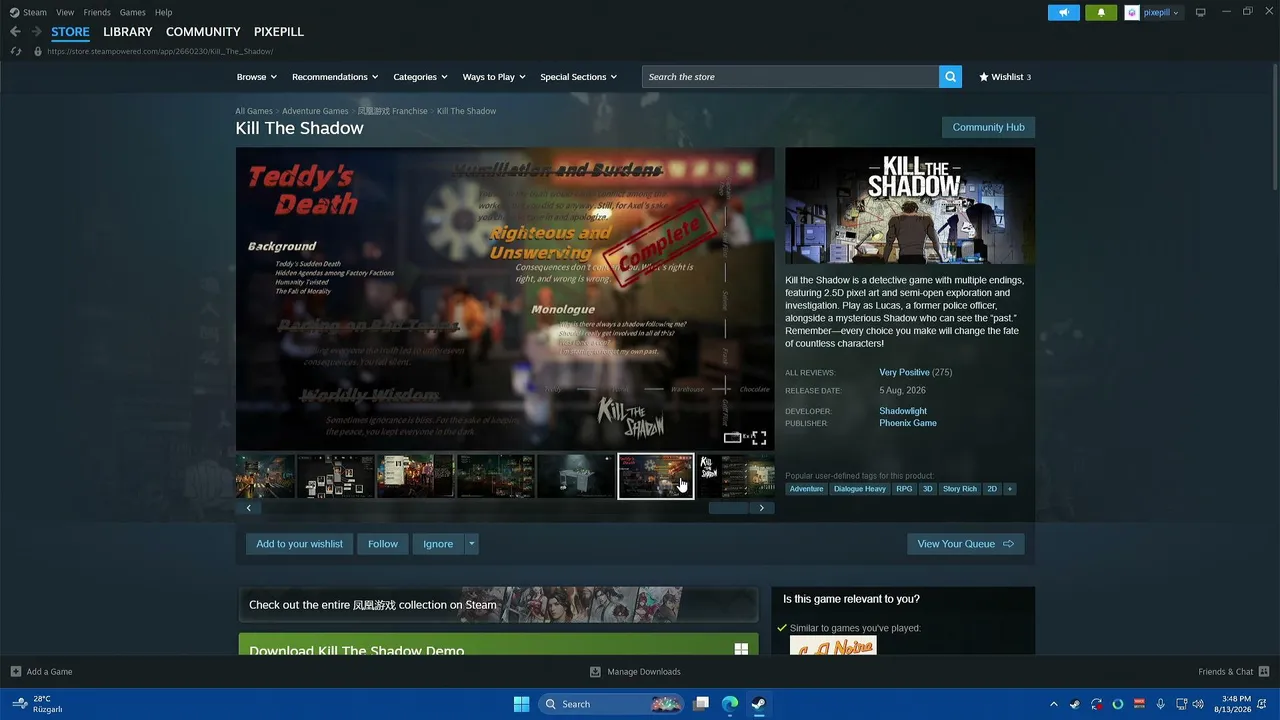
Task: Expand the Ignore options arrow
Action: click(x=472, y=544)
